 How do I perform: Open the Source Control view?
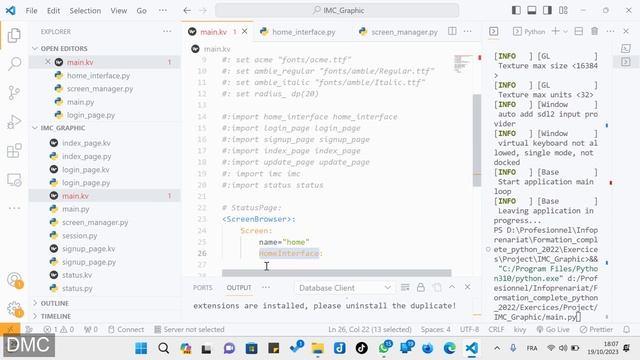coord(14,93)
